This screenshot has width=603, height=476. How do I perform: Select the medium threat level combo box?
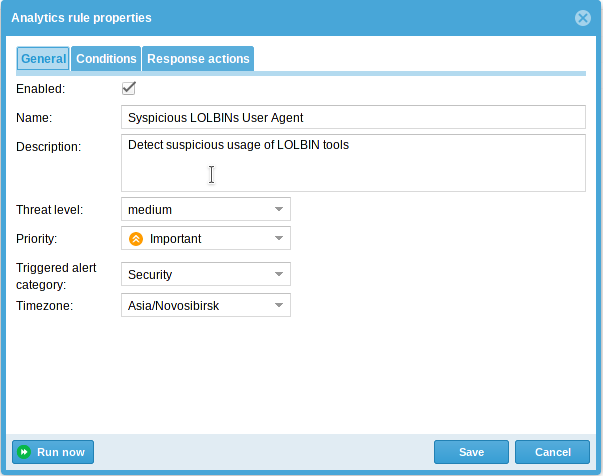coord(206,209)
